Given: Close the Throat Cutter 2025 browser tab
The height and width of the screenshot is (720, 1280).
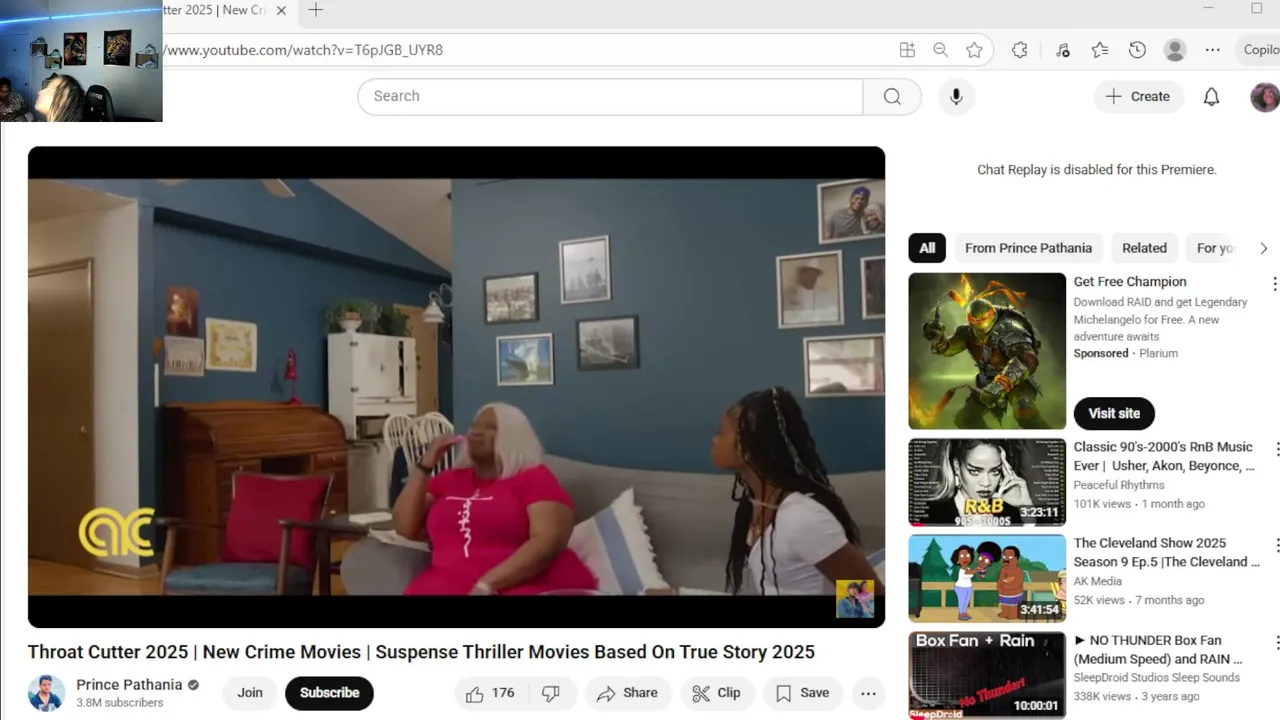Looking at the screenshot, I should (281, 10).
